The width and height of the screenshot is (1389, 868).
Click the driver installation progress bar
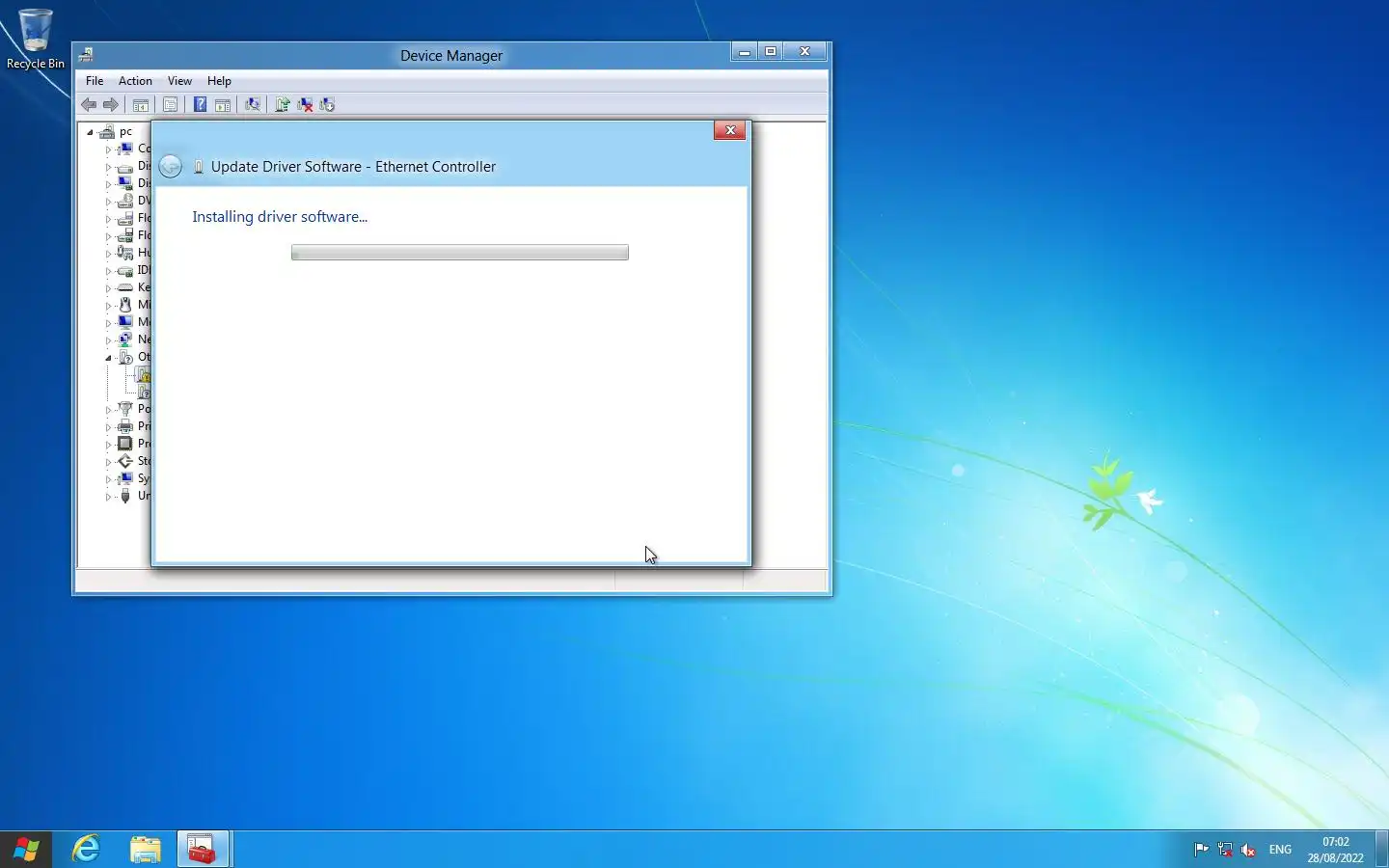460,253
